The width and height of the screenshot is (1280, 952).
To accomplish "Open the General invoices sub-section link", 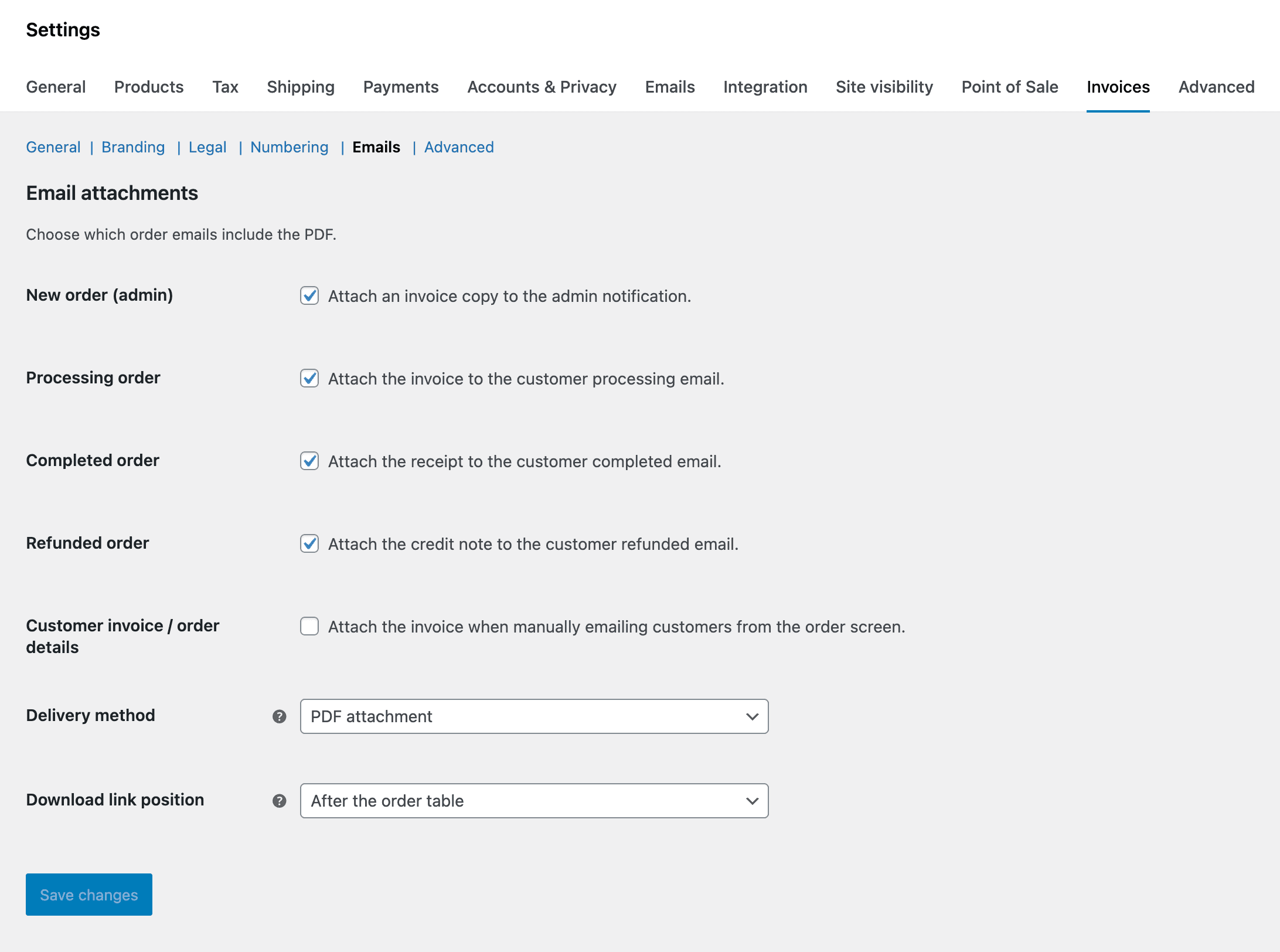I will (53, 147).
